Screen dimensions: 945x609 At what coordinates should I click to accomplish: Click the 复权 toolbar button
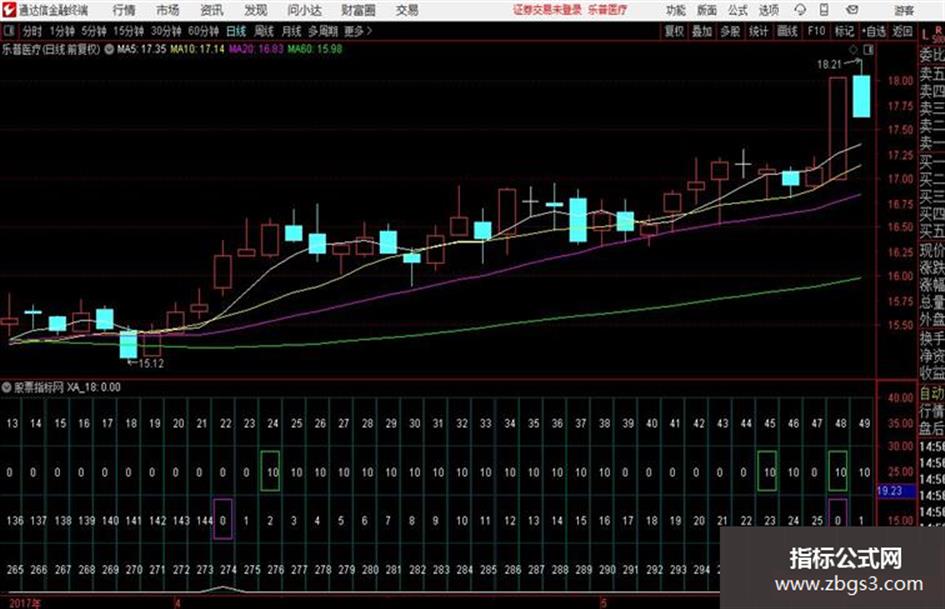[674, 31]
